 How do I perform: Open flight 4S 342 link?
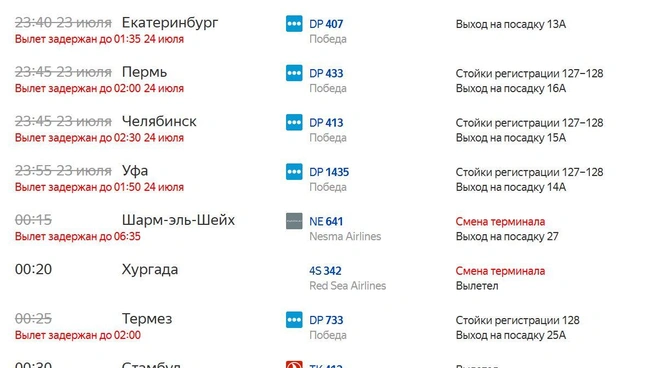(325, 271)
